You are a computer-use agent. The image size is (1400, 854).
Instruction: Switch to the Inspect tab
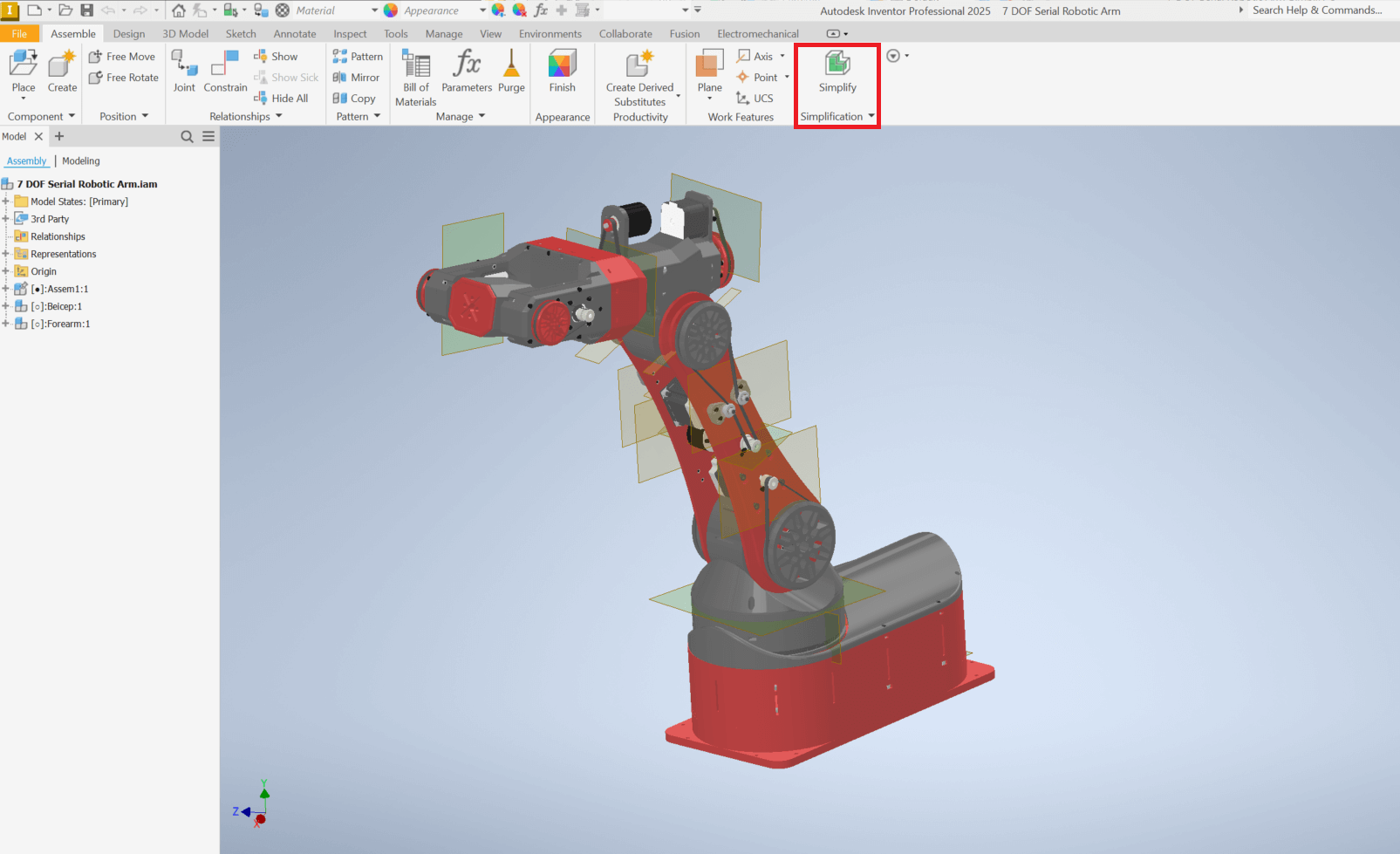(350, 34)
